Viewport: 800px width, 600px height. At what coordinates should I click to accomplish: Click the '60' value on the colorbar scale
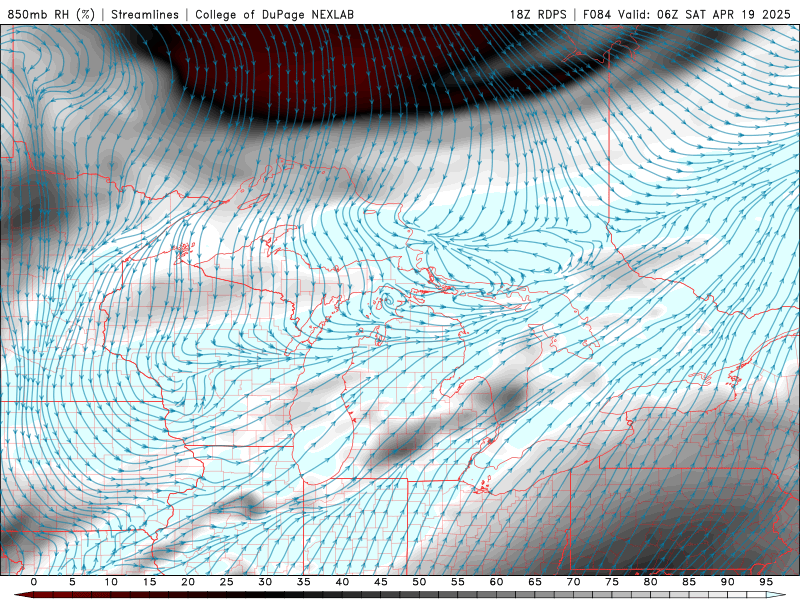point(496,582)
